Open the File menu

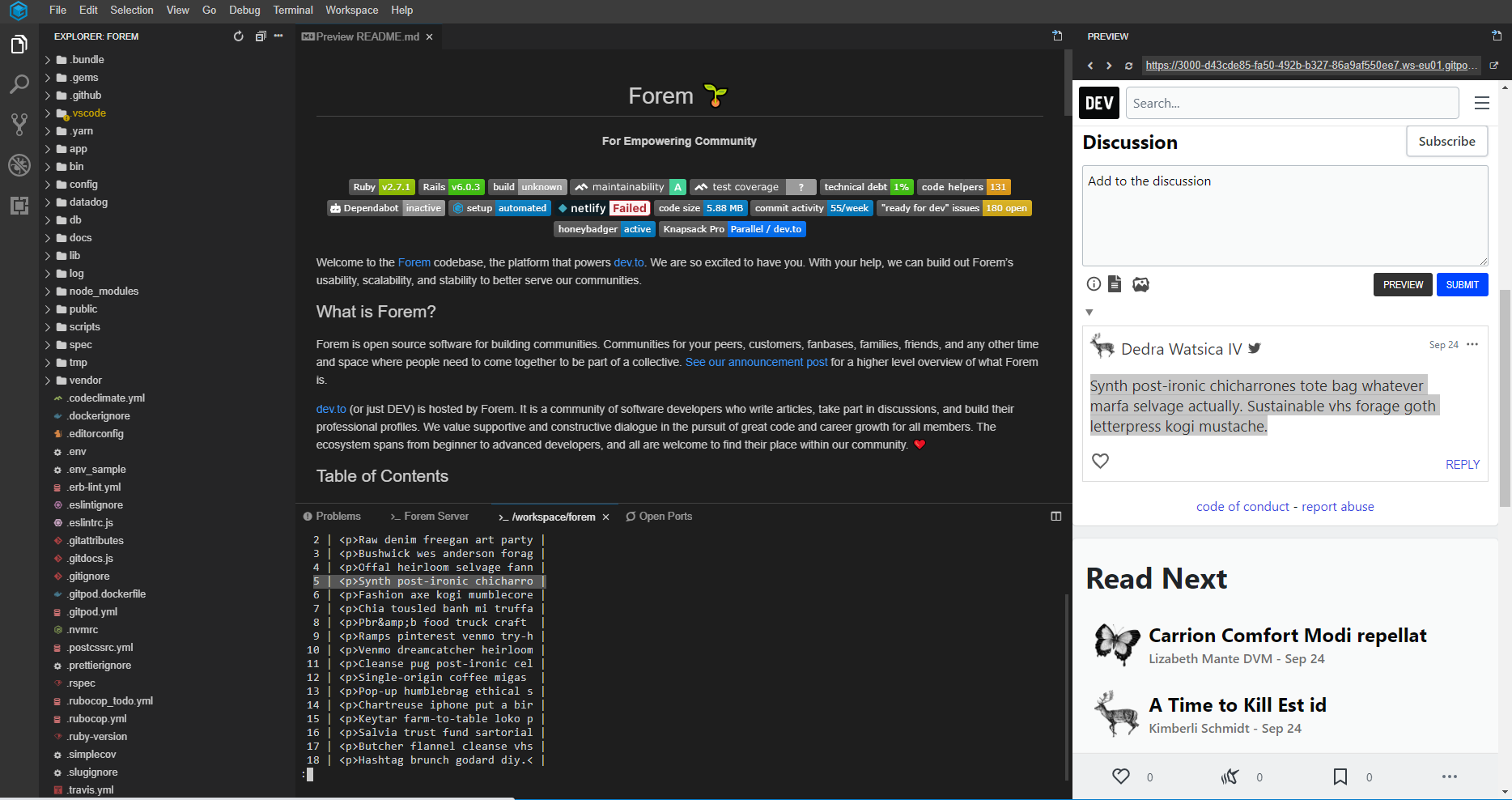[57, 11]
